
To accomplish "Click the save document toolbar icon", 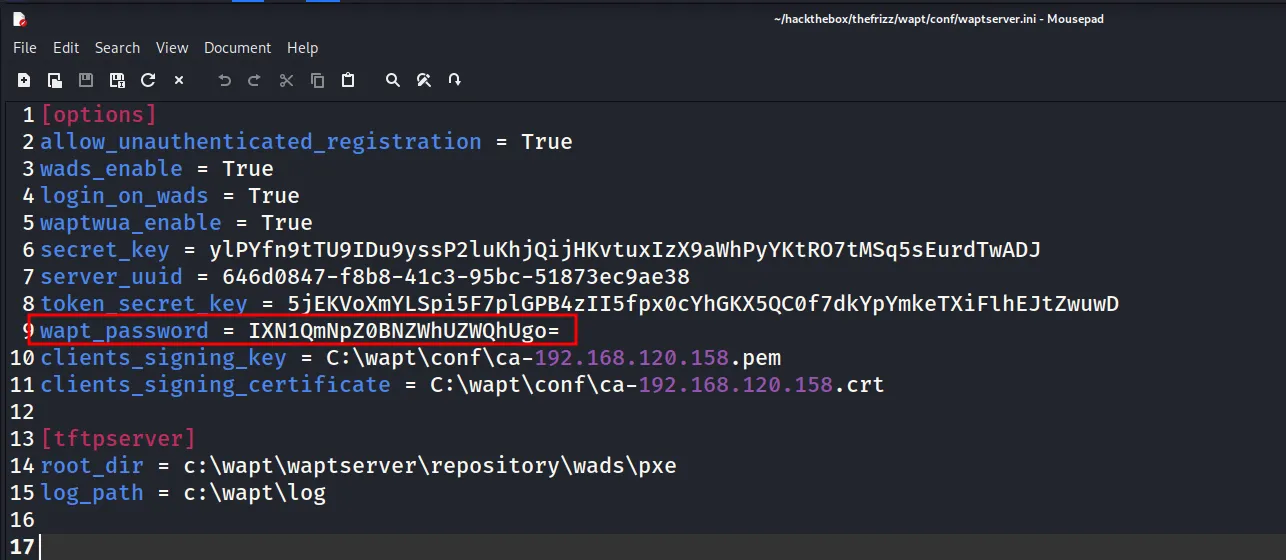I will click(86, 80).
